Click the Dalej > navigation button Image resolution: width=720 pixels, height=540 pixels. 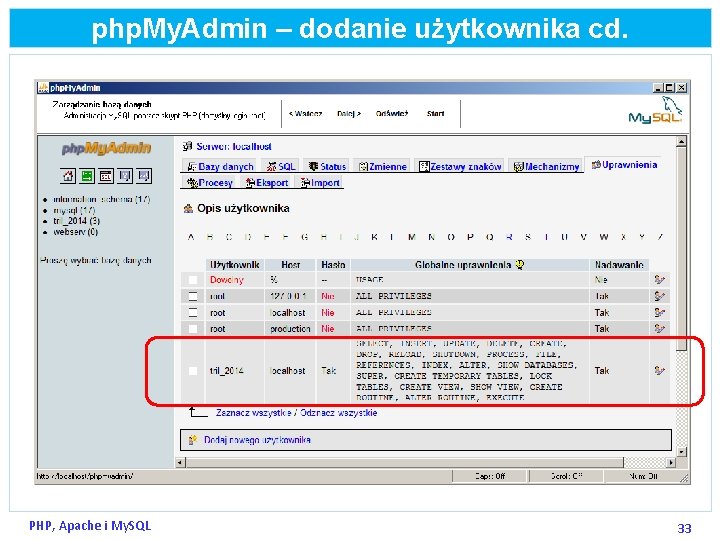[349, 113]
